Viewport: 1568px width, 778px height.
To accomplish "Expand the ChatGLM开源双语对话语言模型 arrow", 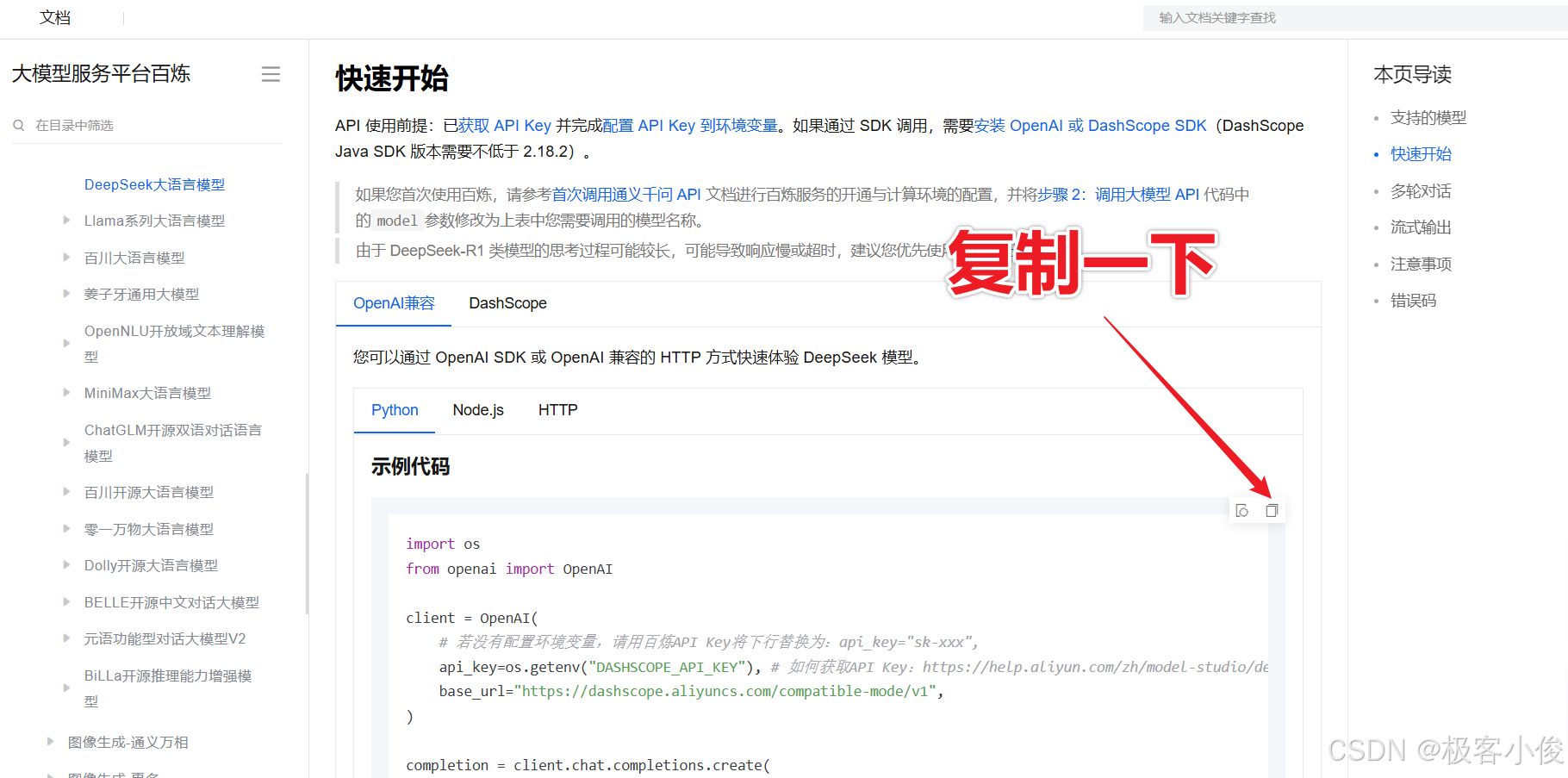I will tap(66, 443).
